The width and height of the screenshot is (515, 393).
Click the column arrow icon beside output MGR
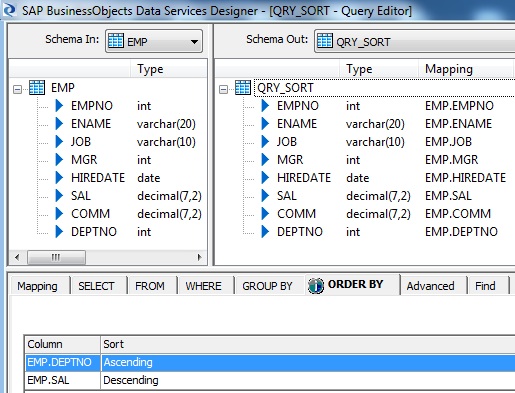[265, 160]
